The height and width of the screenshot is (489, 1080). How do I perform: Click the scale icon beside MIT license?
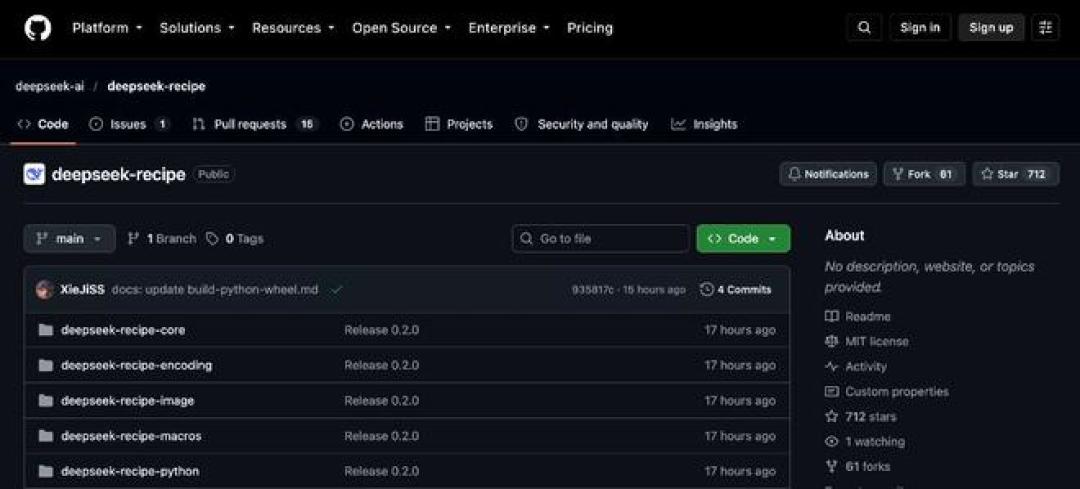(831, 342)
